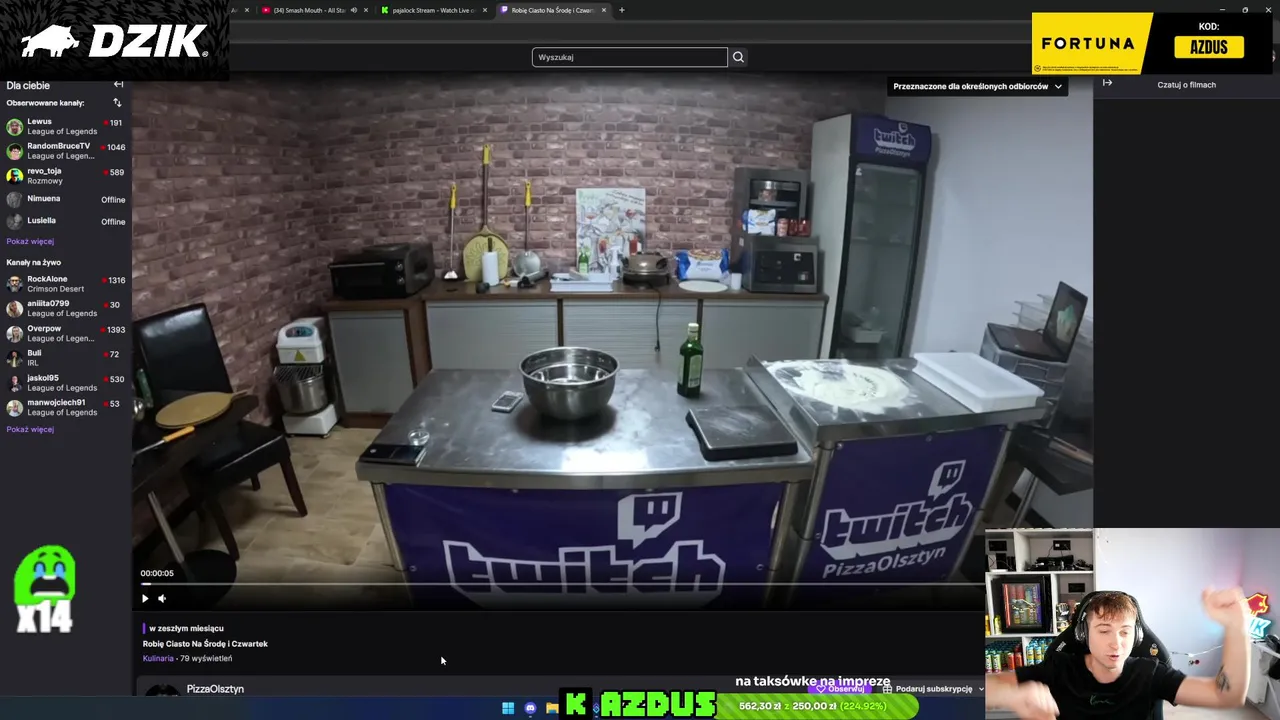The width and height of the screenshot is (1280, 720).
Task: Click revo_toja Rozmowy category text
Action: point(45,181)
